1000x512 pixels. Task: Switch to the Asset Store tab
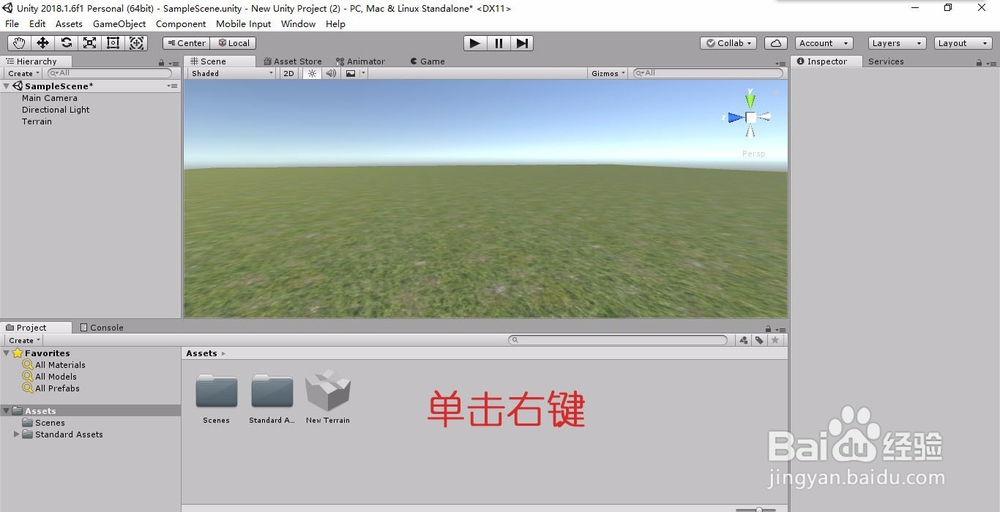(x=292, y=61)
